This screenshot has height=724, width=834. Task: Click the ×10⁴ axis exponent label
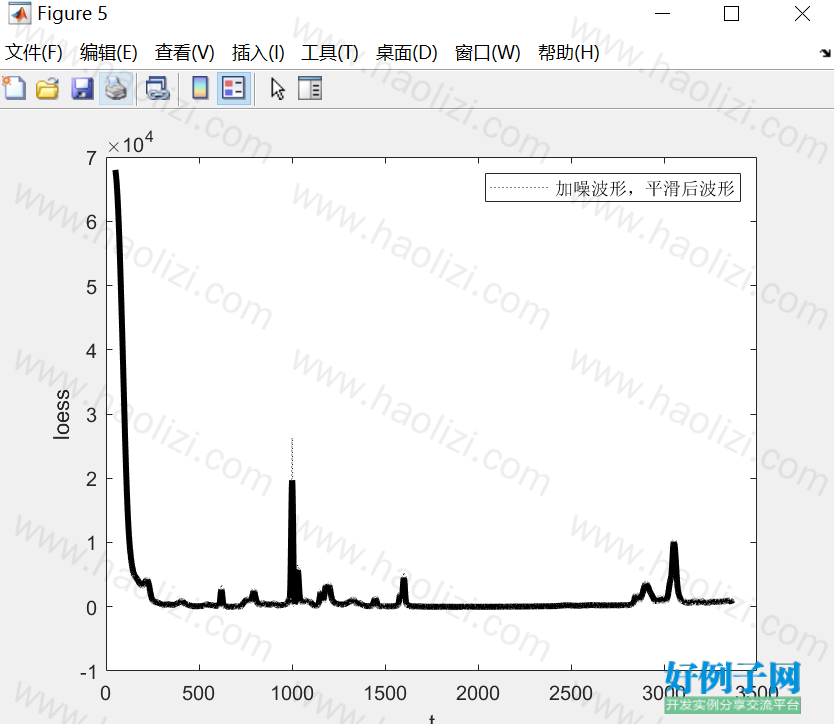tap(130, 143)
